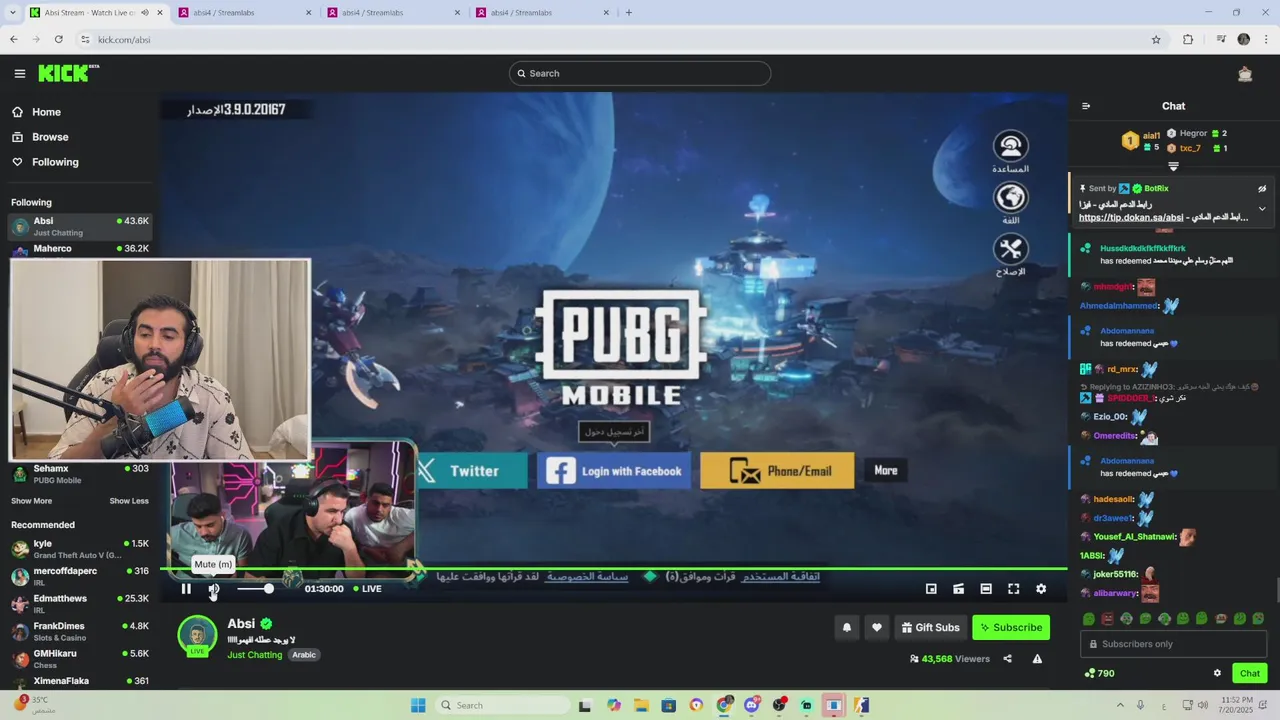The height and width of the screenshot is (720, 1280).
Task: Click the taskbar Search box
Action: 503,705
